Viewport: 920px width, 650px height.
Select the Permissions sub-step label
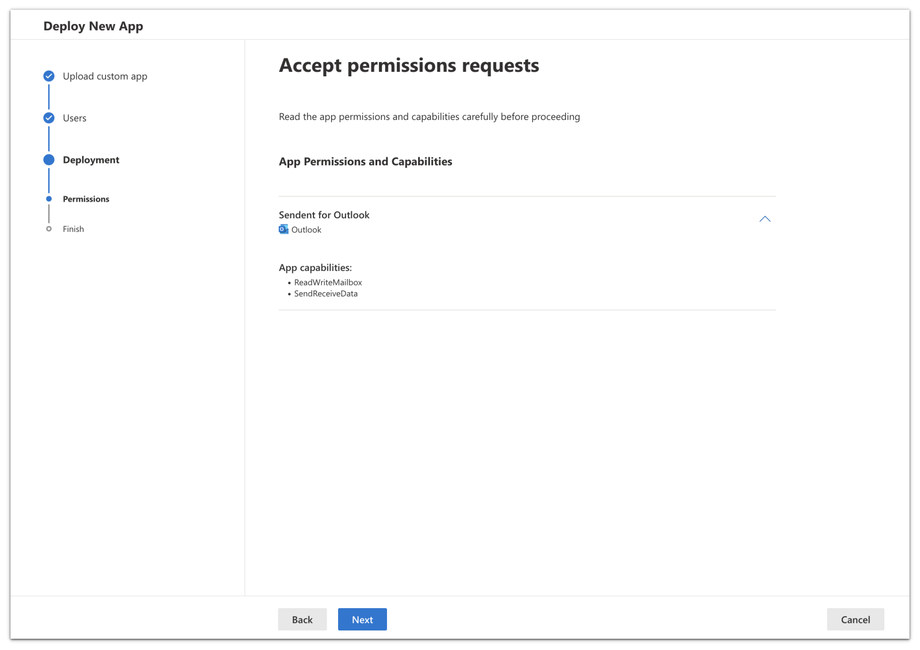[86, 199]
